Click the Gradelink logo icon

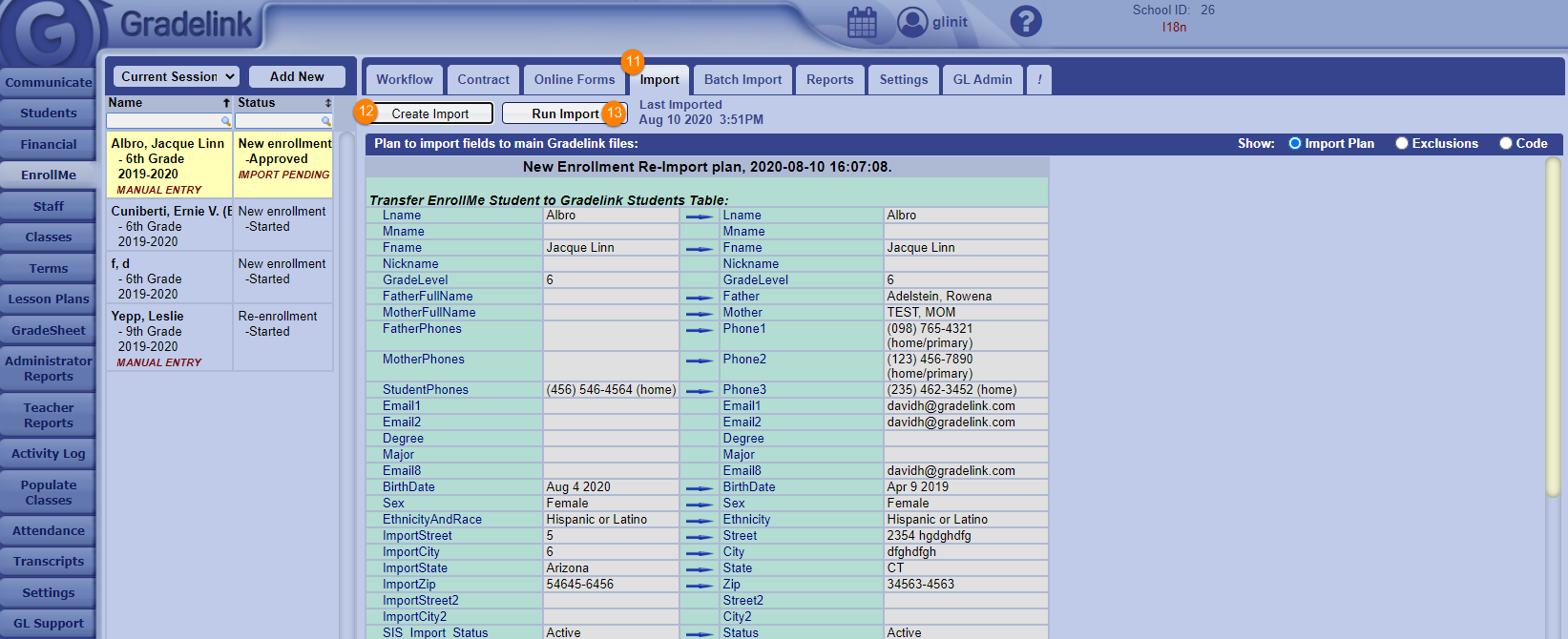coord(48,33)
